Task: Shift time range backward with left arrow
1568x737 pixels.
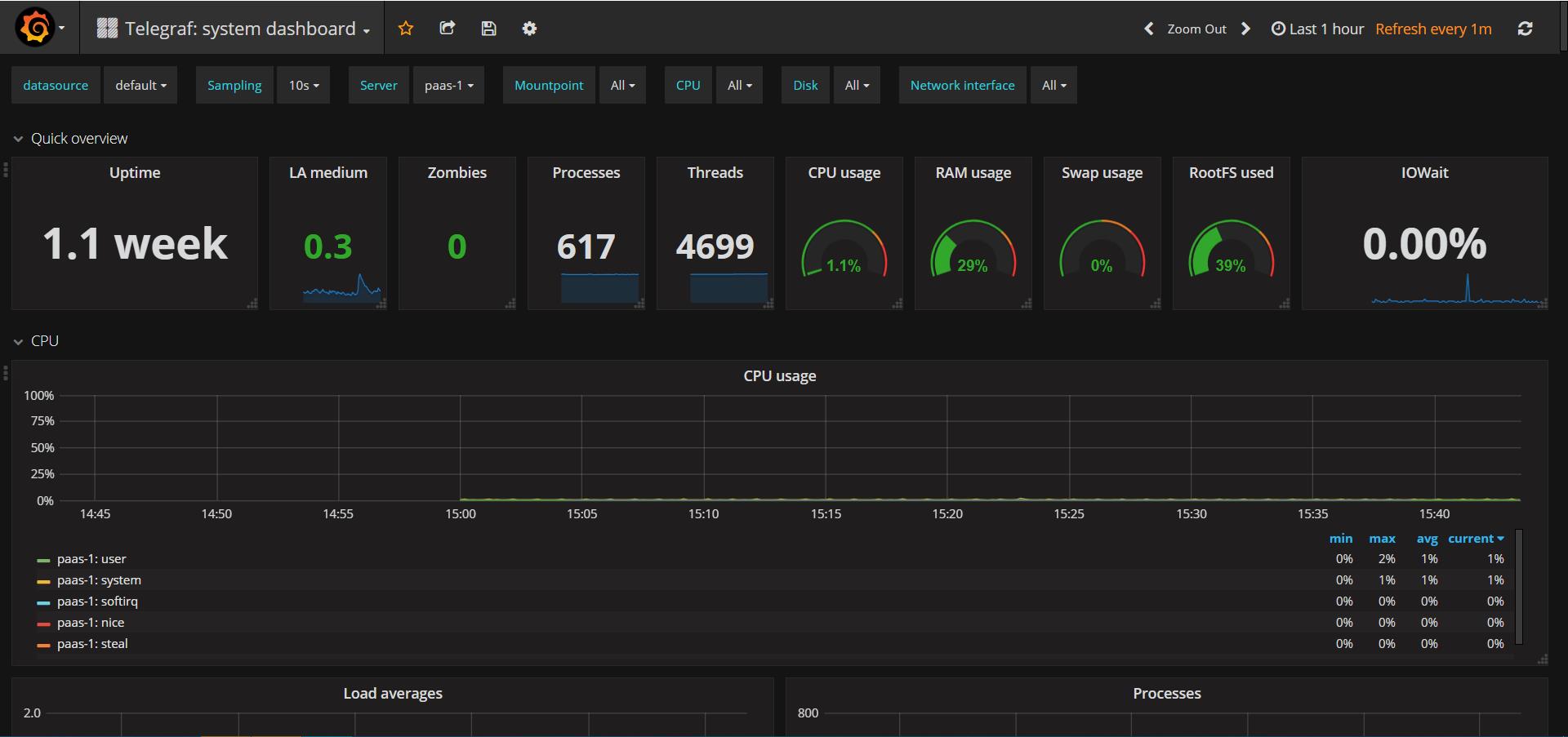Action: pyautogui.click(x=1148, y=29)
